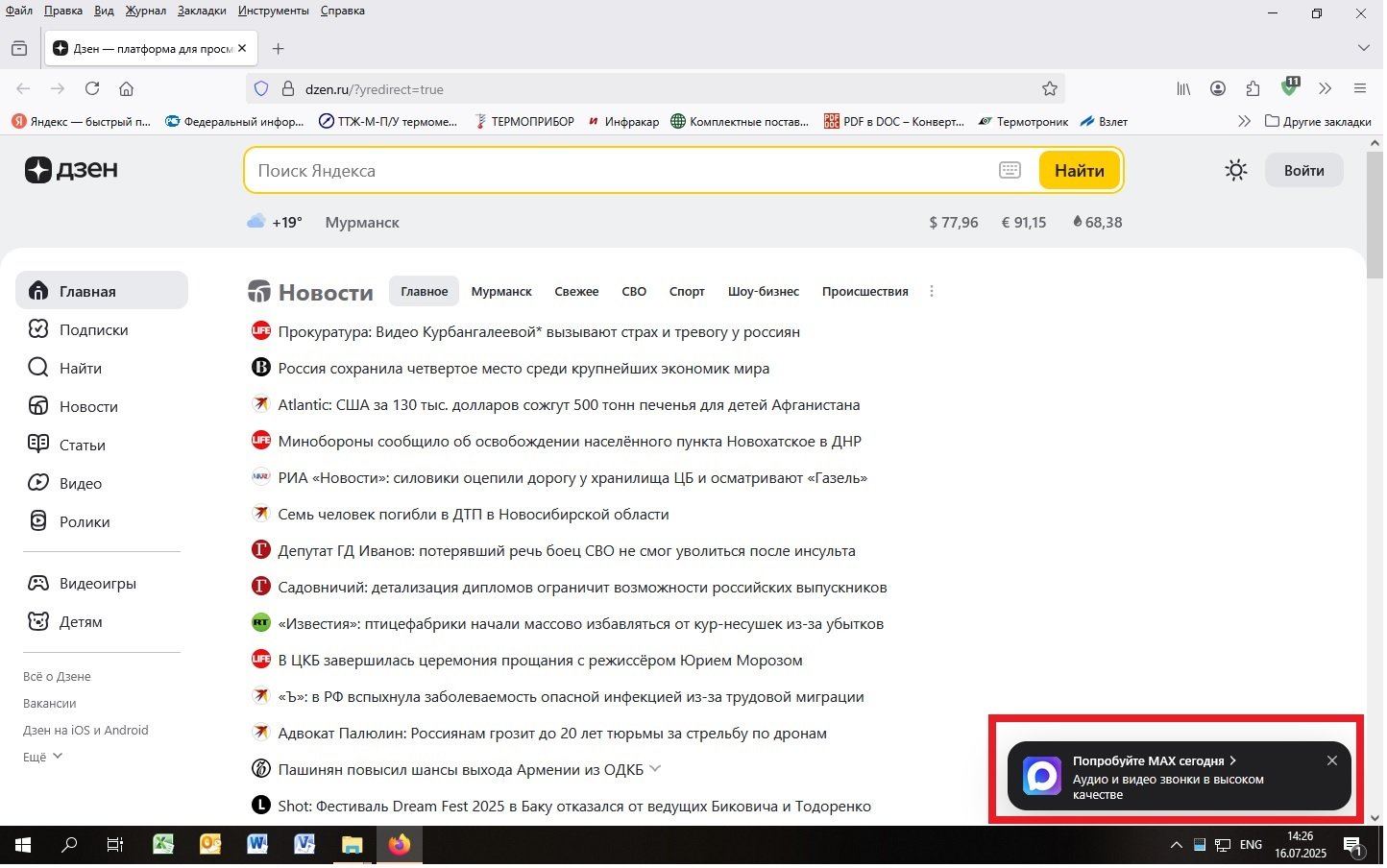The image size is (1387, 868).
Task: Click the Дзен logo
Action: pyautogui.click(x=71, y=170)
